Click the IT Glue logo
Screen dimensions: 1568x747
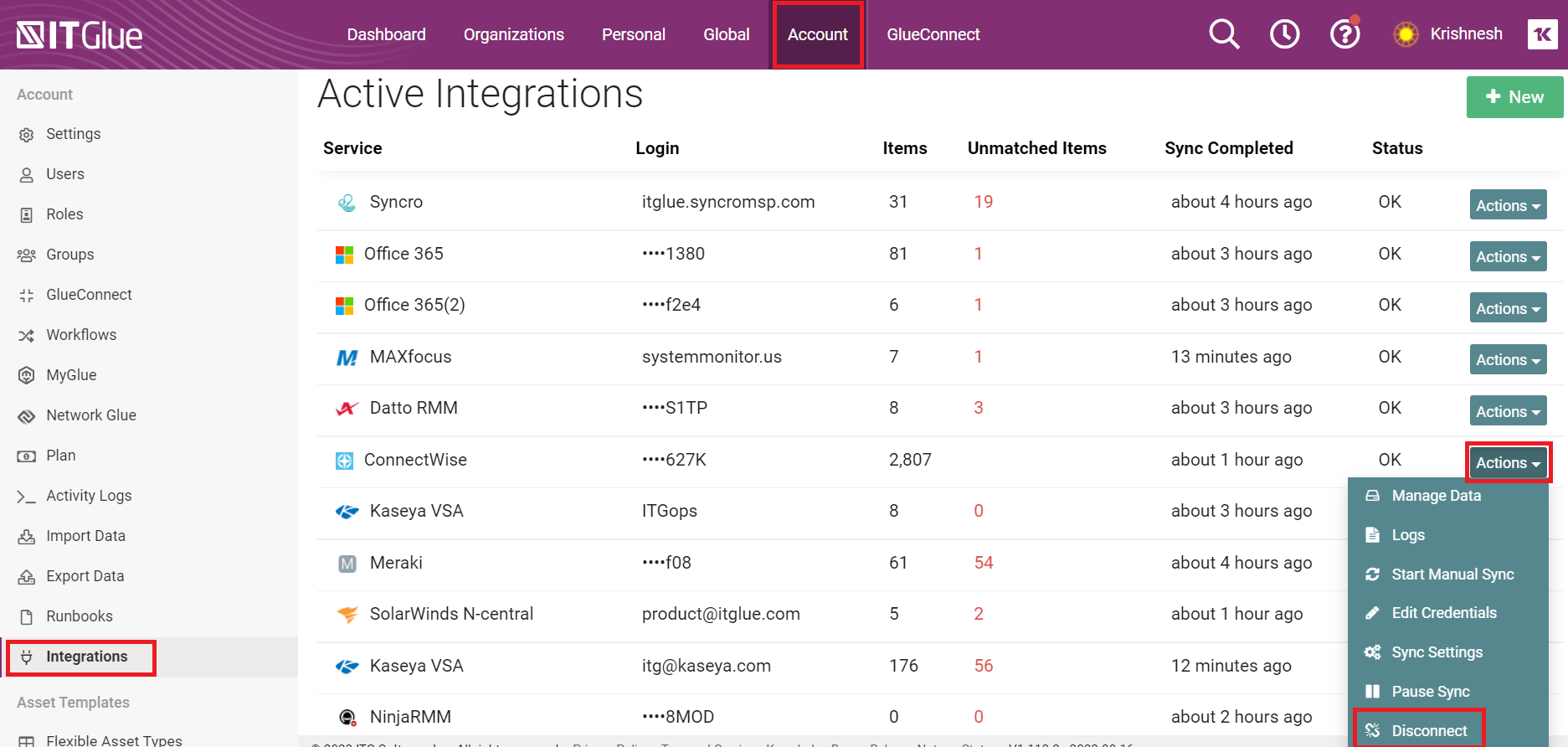80,35
